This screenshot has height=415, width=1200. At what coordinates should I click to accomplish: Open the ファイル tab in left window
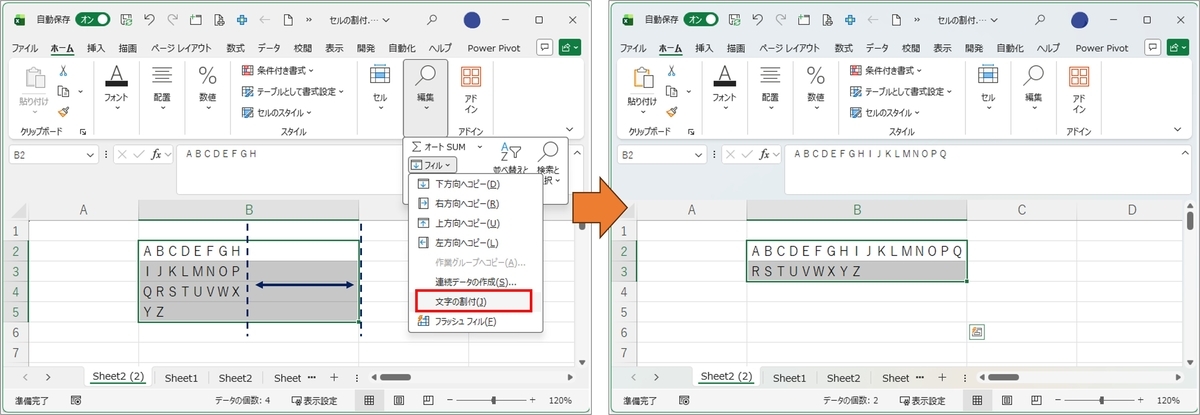click(25, 48)
